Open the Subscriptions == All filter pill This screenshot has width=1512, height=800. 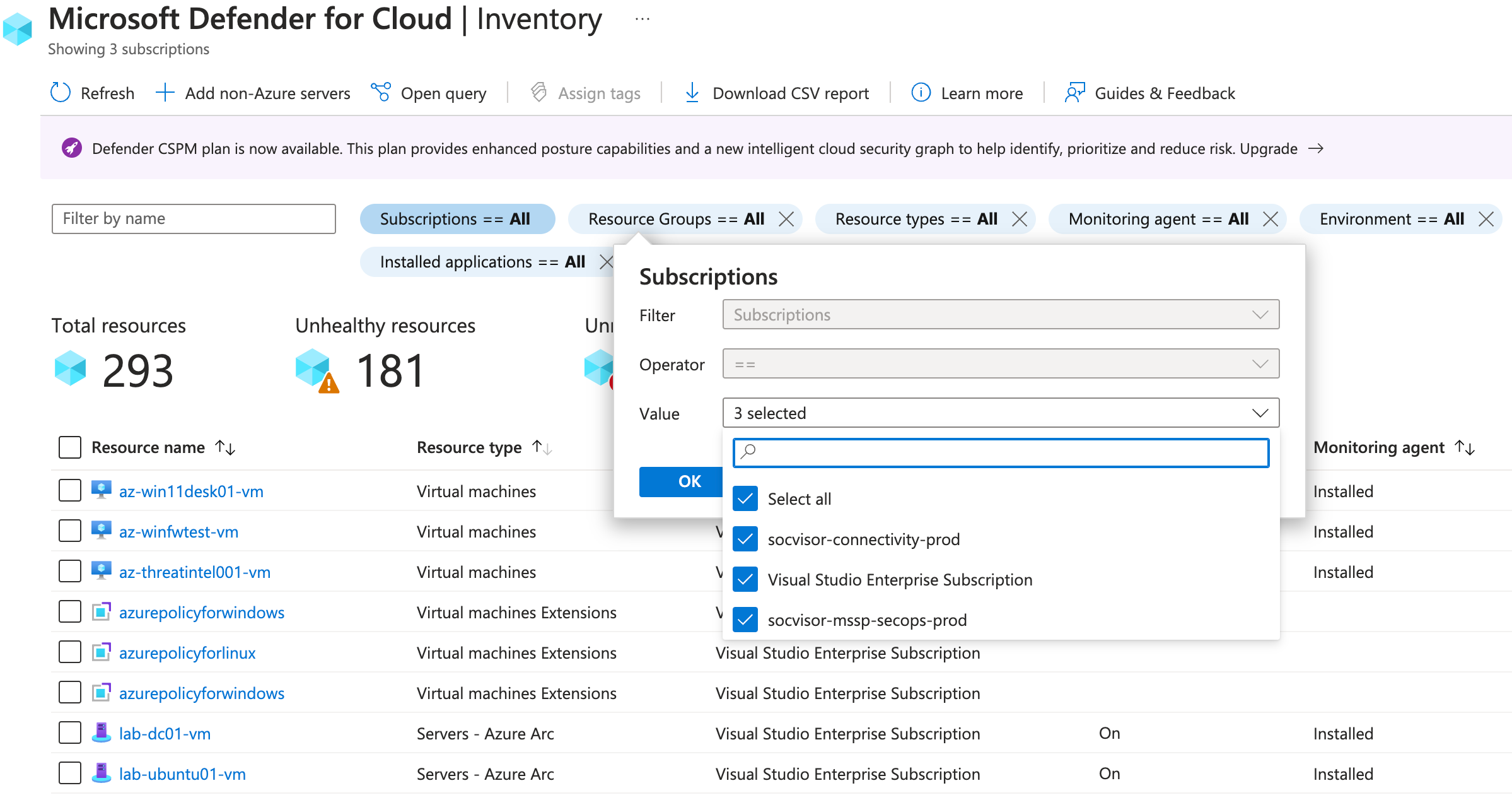457,219
